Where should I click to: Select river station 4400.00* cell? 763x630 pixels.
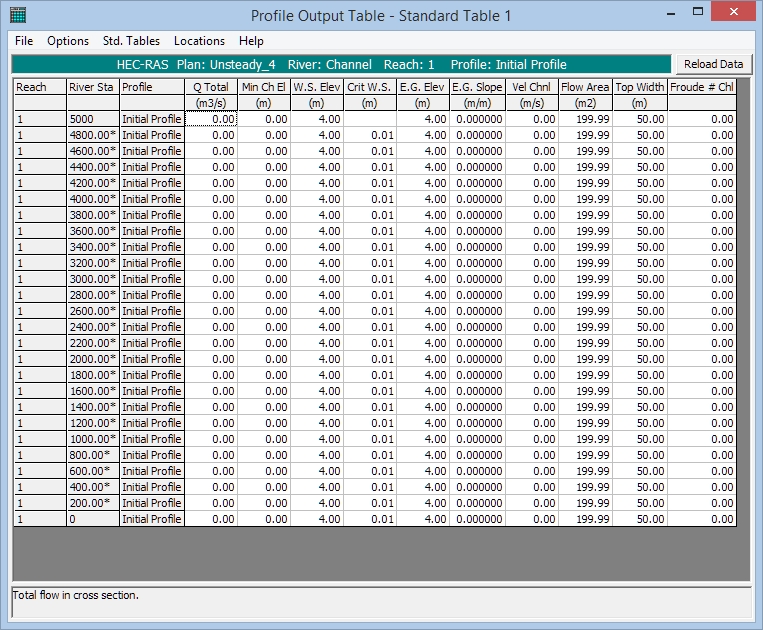point(93,167)
